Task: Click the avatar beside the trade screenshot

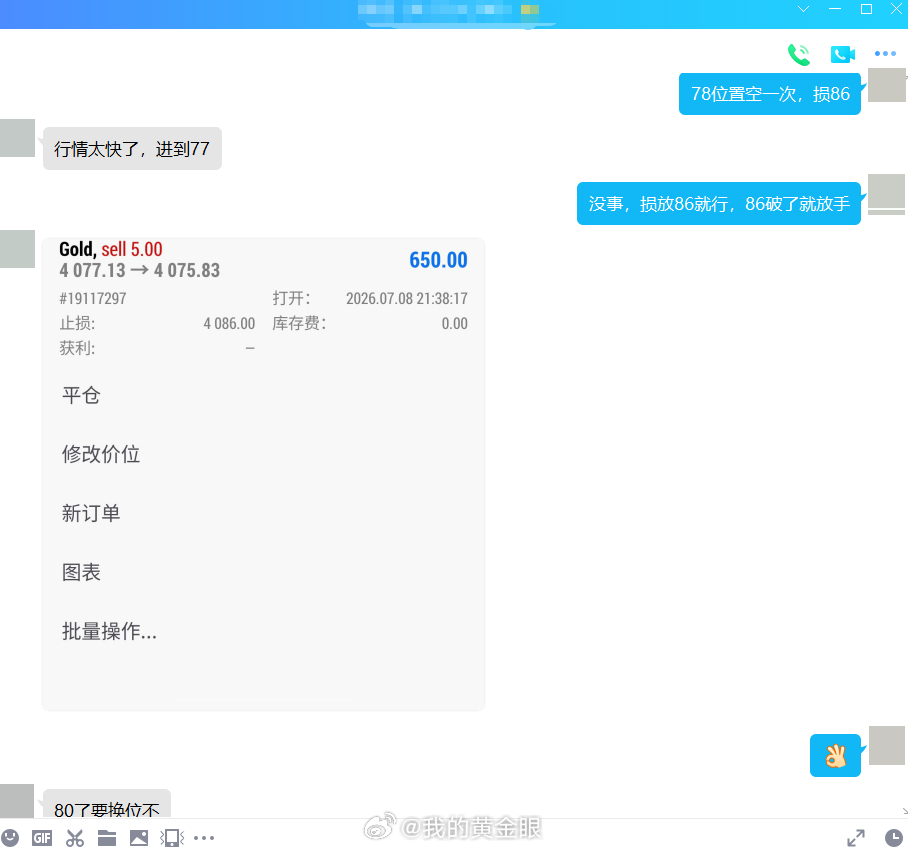Action: coord(17,249)
